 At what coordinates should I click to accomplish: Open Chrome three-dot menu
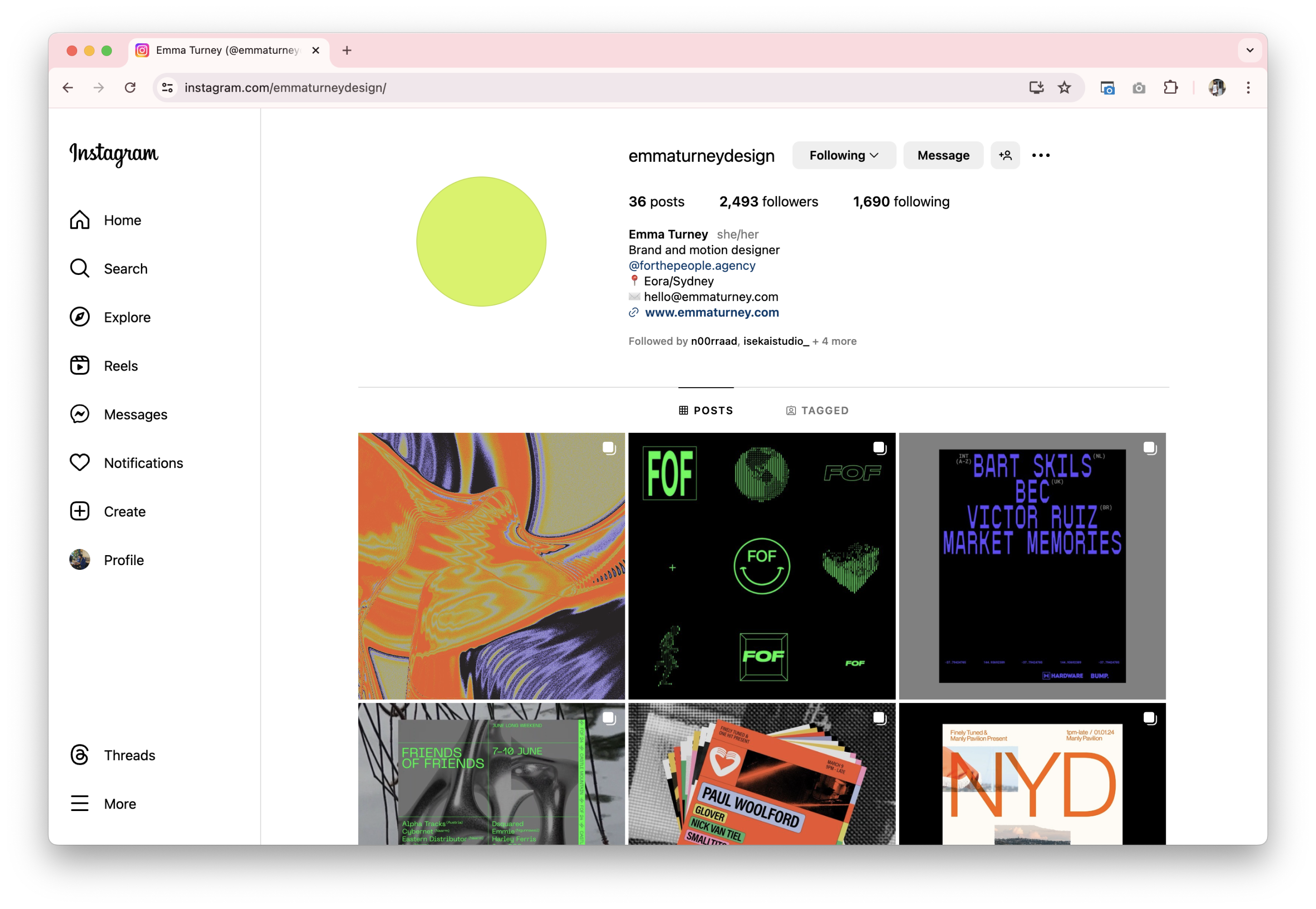click(x=1248, y=88)
